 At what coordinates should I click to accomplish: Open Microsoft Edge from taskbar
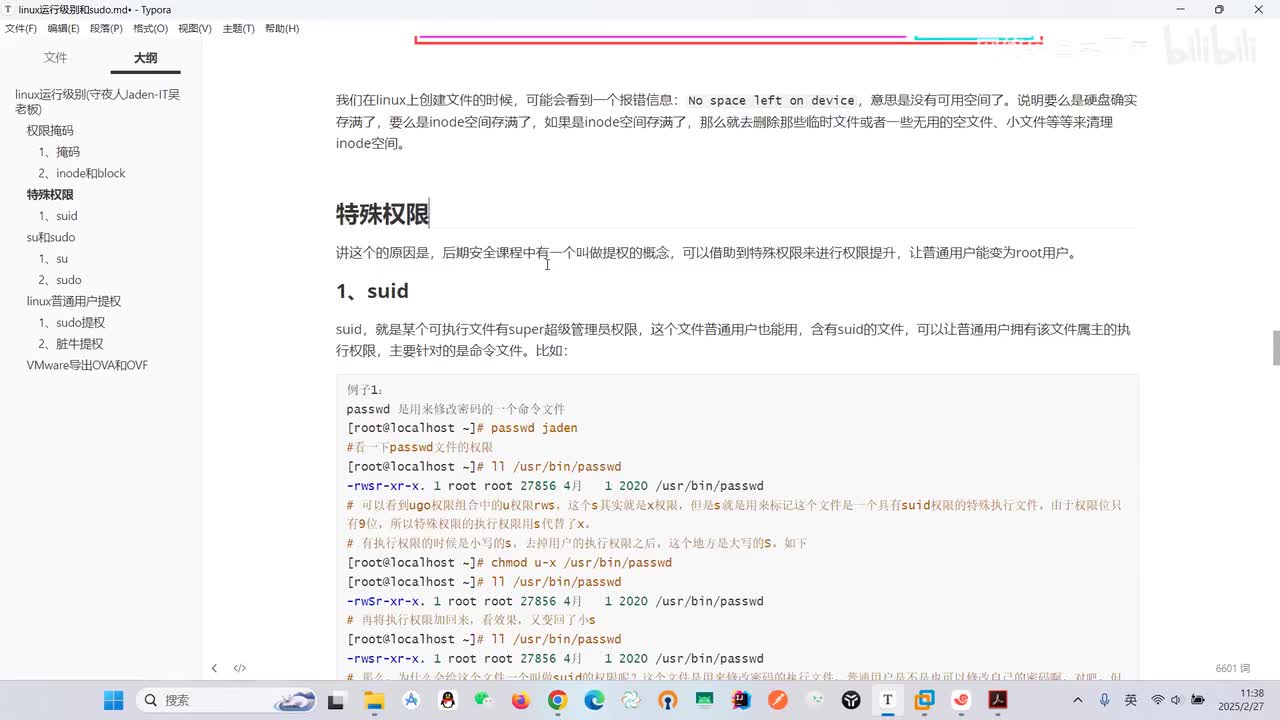(x=594, y=700)
